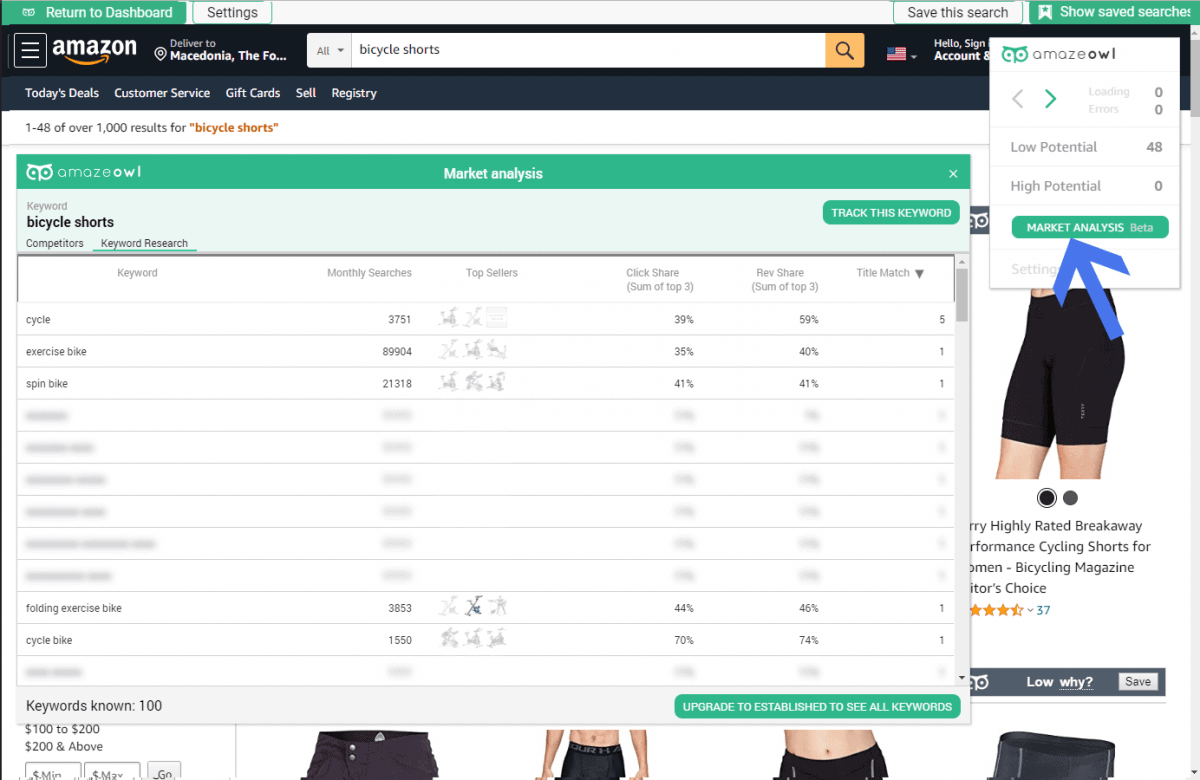Open the All departments search dropdown
The width and height of the screenshot is (1200, 780).
coord(330,50)
